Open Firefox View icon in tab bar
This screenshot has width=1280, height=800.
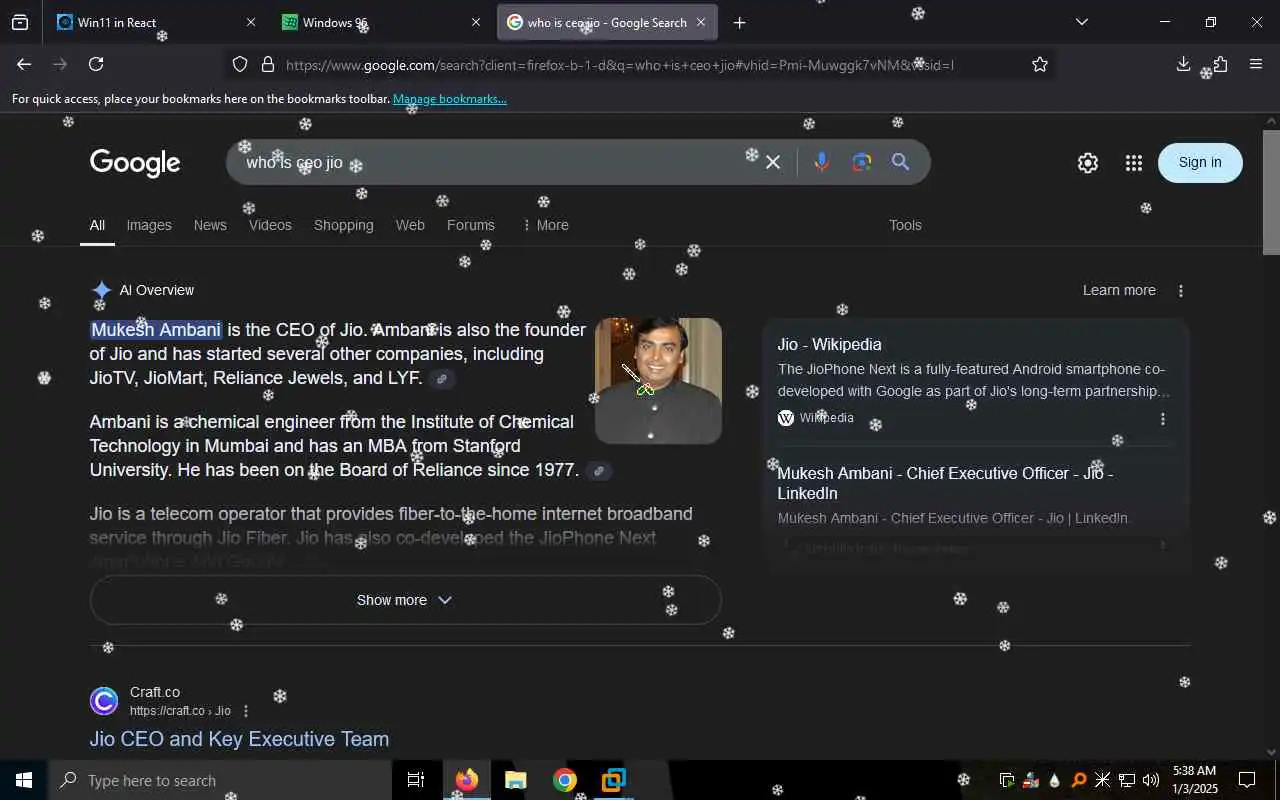click(x=20, y=22)
